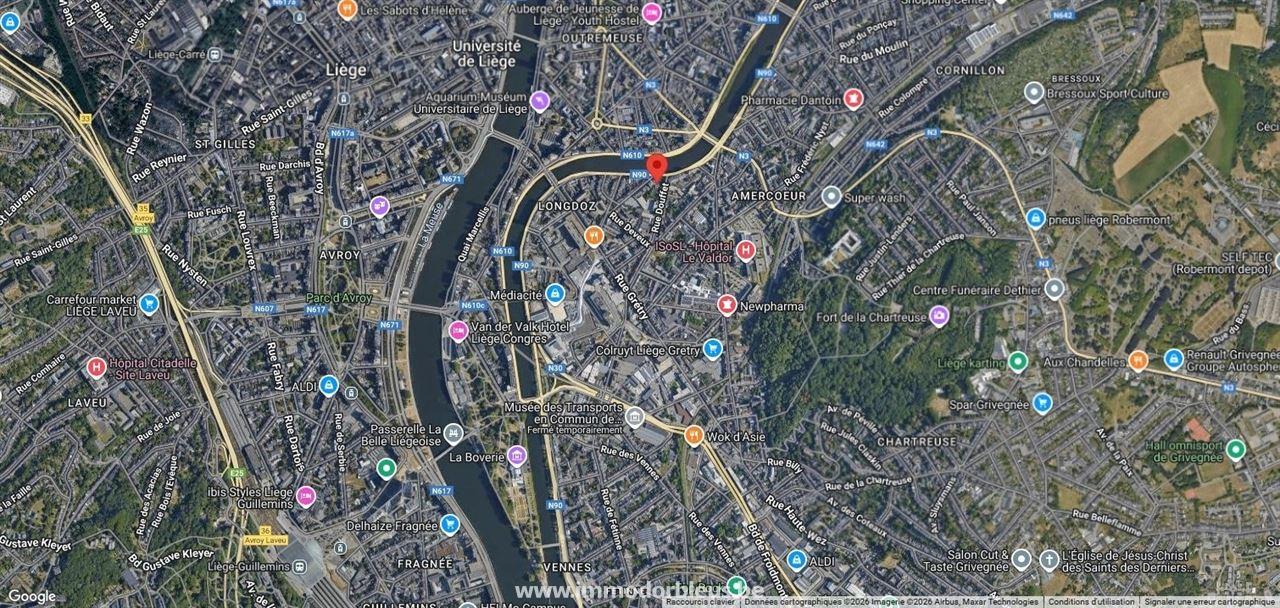Image resolution: width=1280 pixels, height=608 pixels.
Task: Select the Fort de la Chartreuse marker
Action: tap(938, 317)
